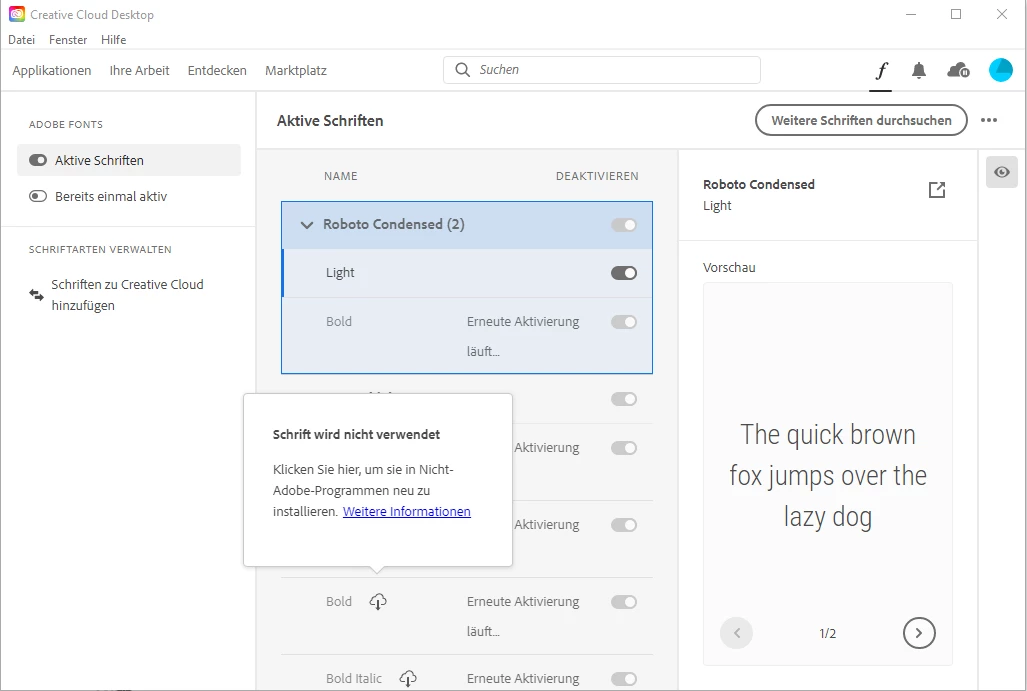Deactivate the Light font switch
This screenshot has height=691, width=1027.
[x=624, y=273]
